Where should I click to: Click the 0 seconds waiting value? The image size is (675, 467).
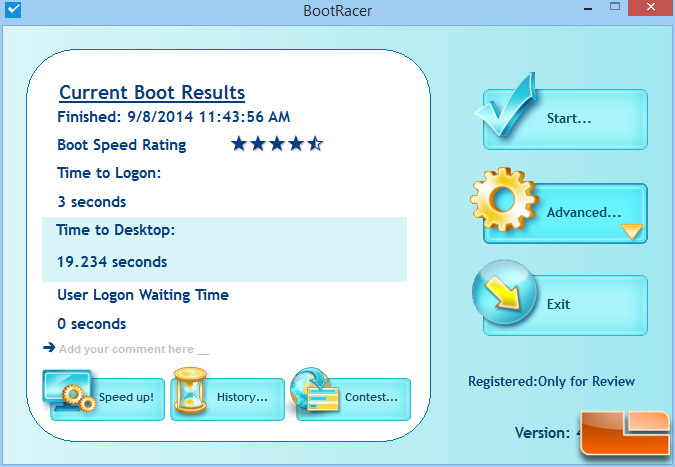92,324
